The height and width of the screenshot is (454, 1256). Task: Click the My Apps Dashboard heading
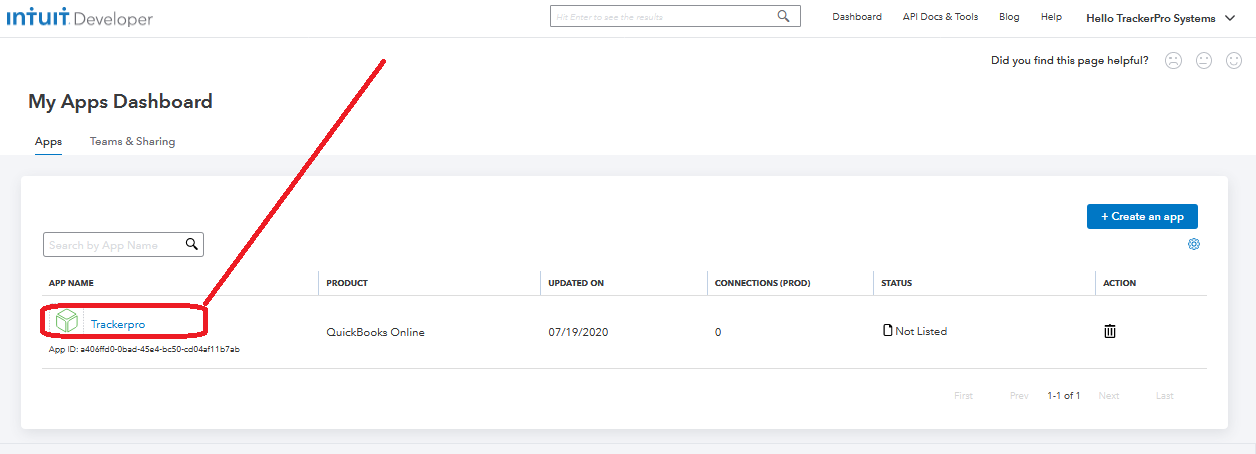(x=120, y=102)
